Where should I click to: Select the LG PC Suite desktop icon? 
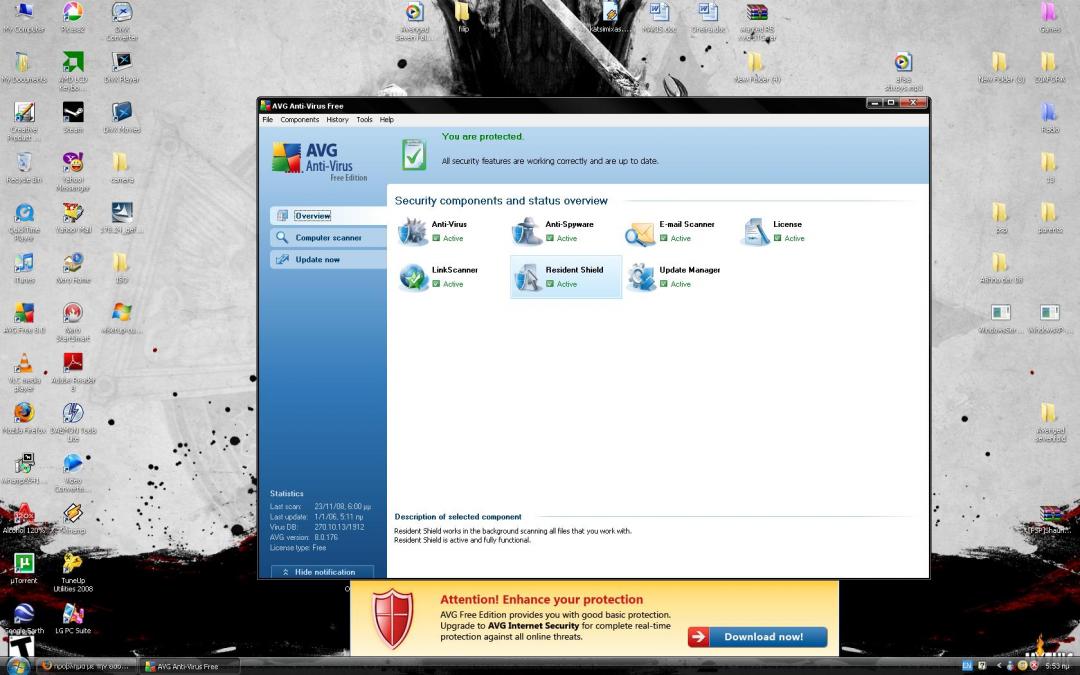[x=73, y=619]
